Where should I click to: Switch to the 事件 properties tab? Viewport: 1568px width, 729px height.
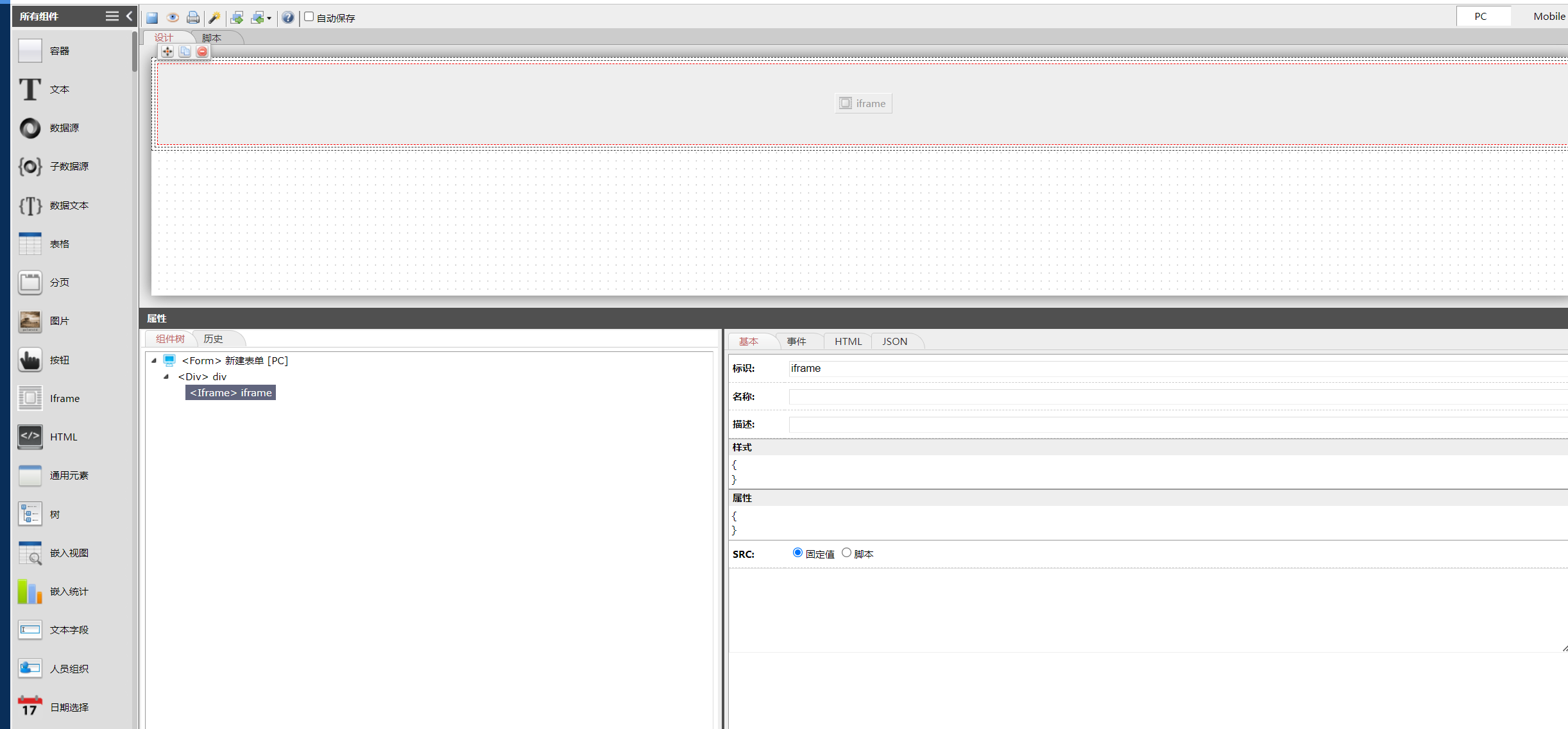796,341
